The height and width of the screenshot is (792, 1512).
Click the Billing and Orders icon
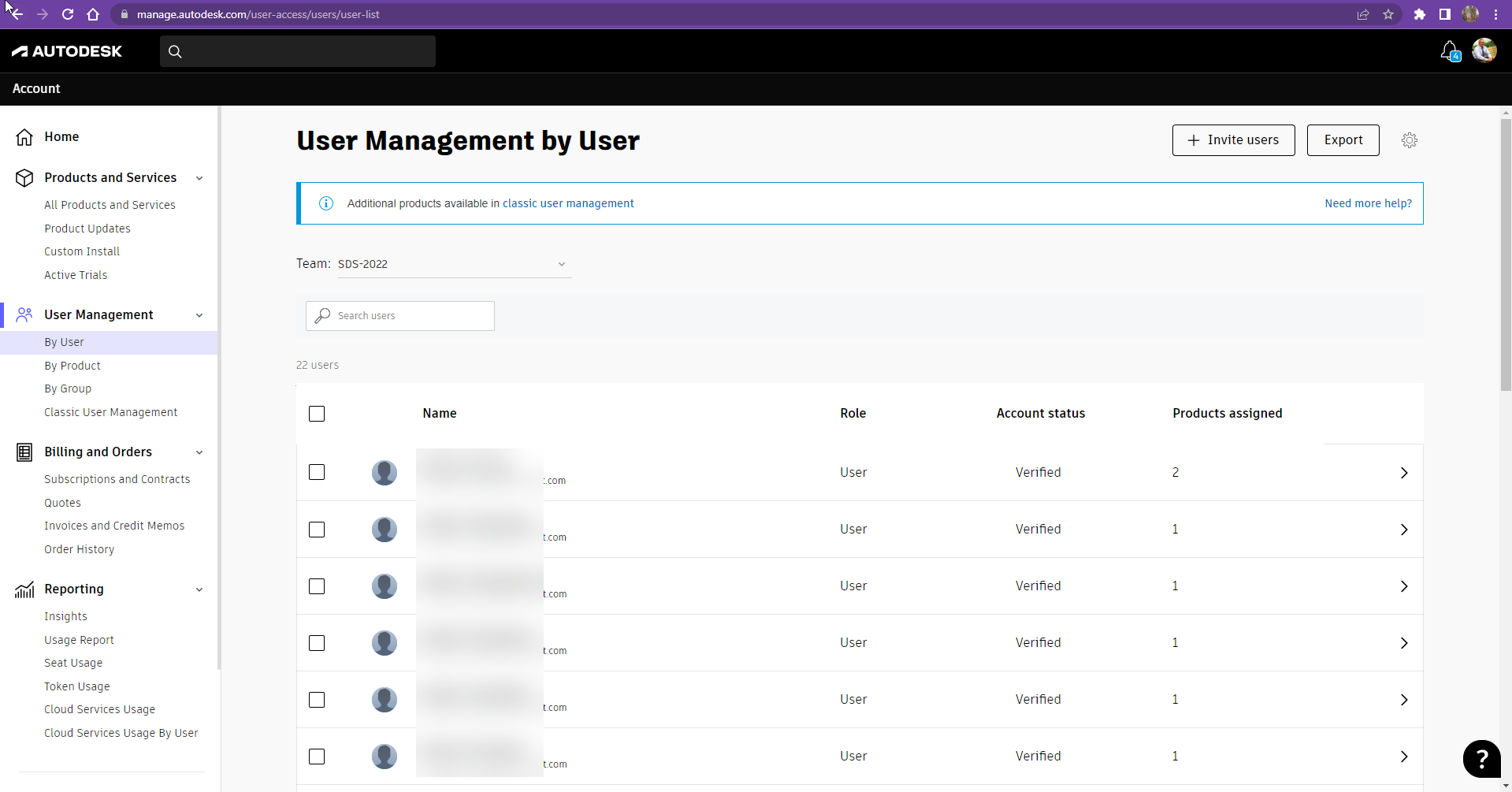pos(24,452)
